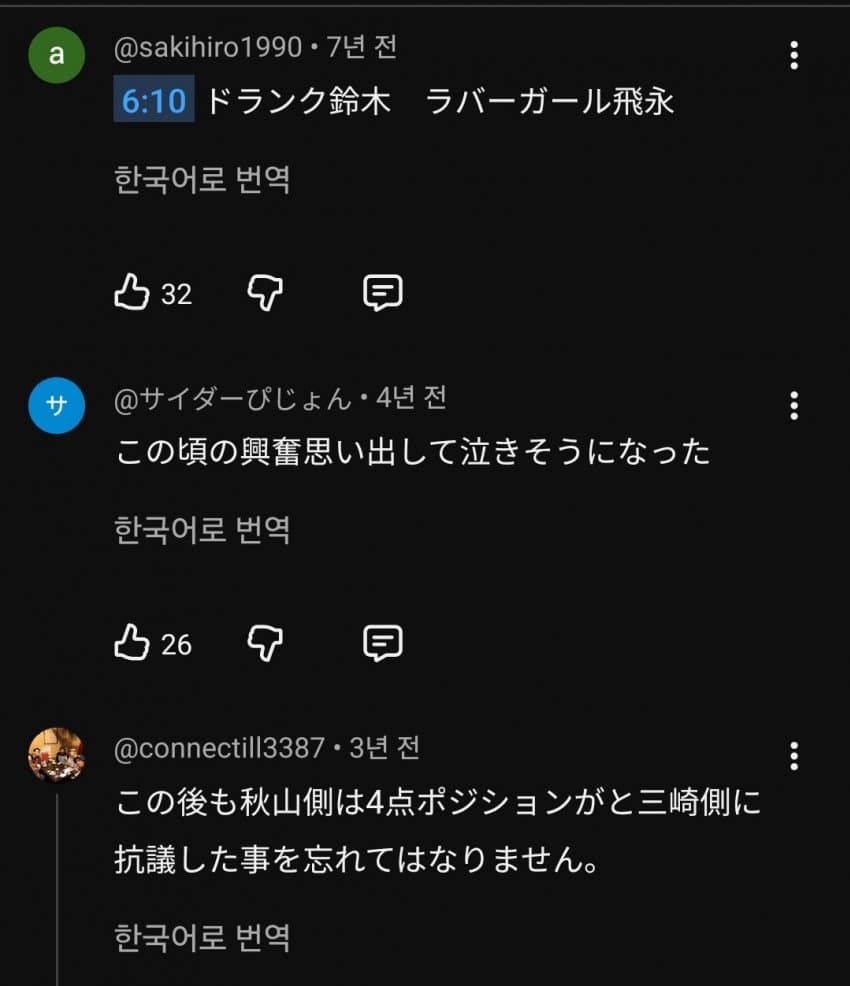Open the blue 'サ' avatar profile
This screenshot has height=986, width=850.
57,406
